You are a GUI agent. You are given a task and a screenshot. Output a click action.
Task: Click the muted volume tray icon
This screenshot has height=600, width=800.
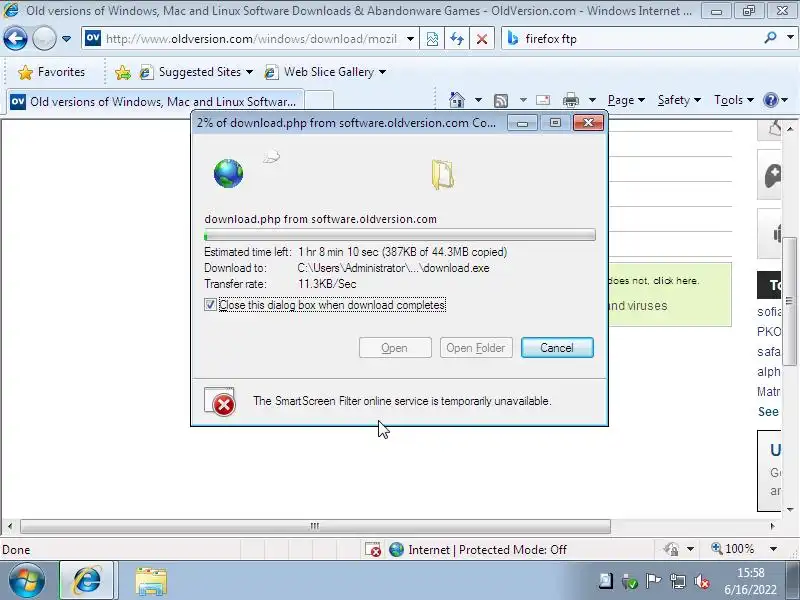pos(702,581)
